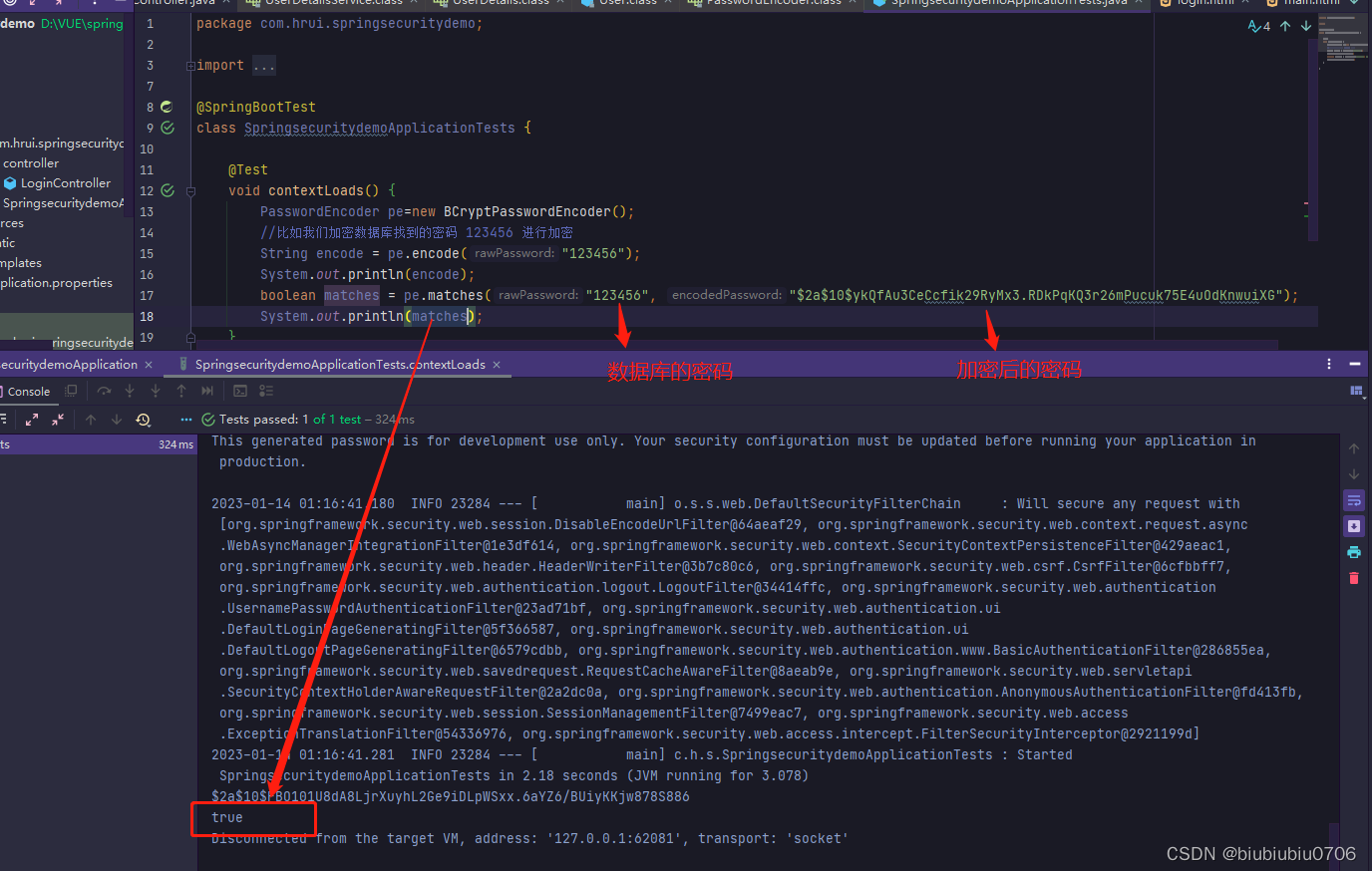Select the SpringsecuritydemoApplication run tab
Viewport: 1372px width, 871px height.
tap(69, 365)
